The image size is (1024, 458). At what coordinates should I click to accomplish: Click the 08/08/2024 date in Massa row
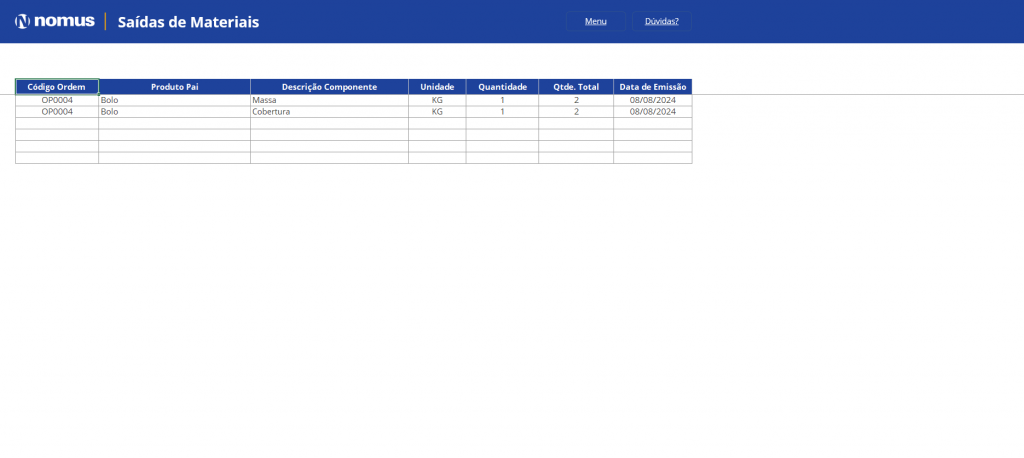click(653, 100)
